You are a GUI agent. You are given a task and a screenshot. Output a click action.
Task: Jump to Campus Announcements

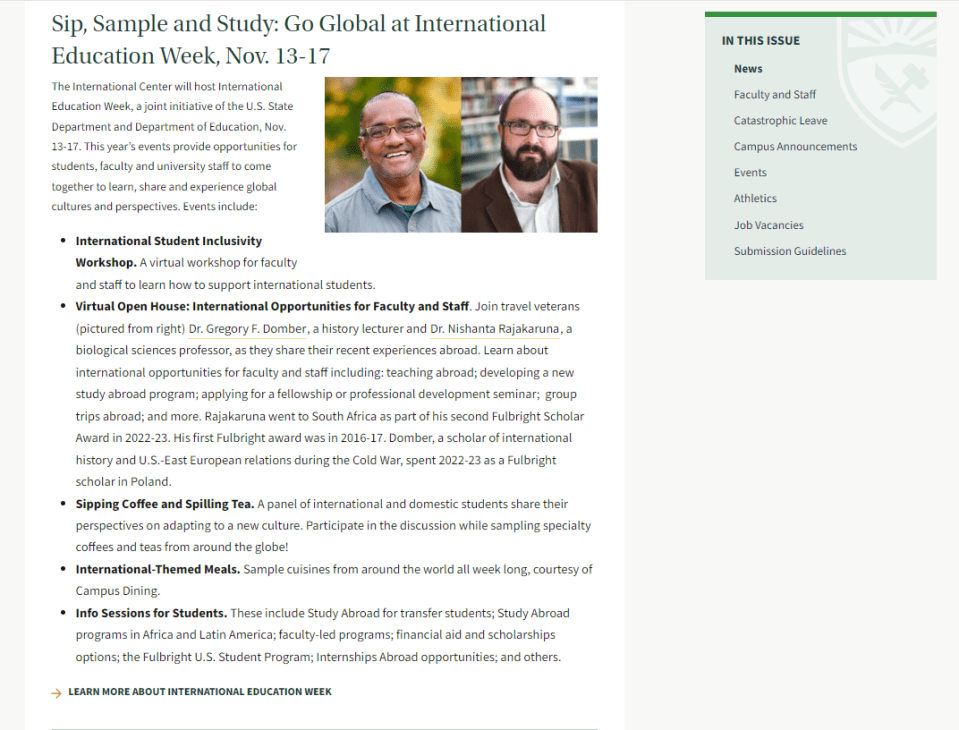795,147
